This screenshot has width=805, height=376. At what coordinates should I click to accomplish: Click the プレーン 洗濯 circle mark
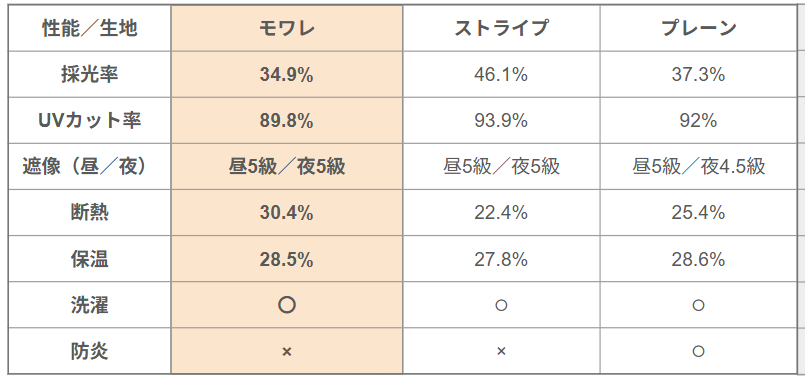(x=698, y=305)
